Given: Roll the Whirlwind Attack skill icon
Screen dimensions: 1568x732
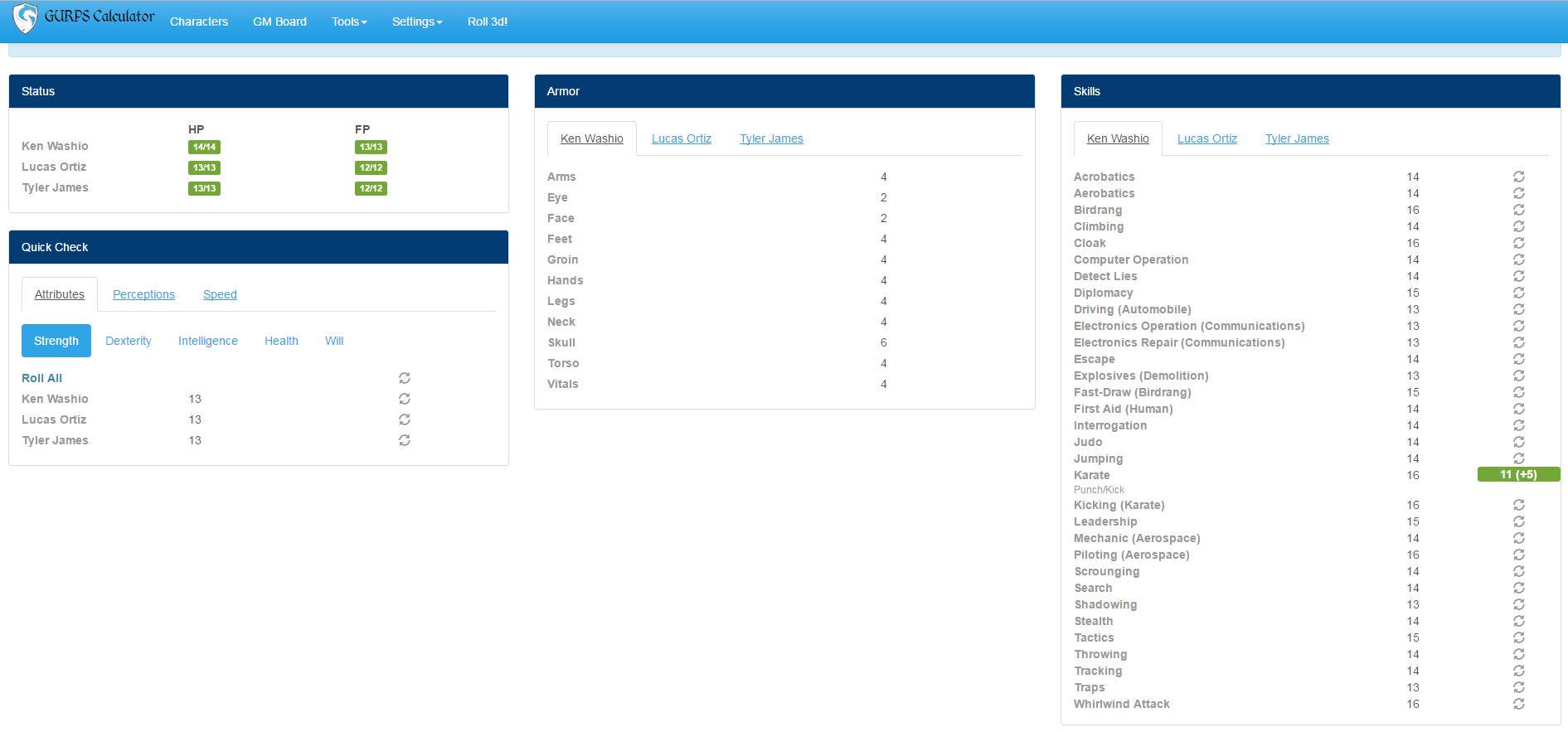Looking at the screenshot, I should pyautogui.click(x=1518, y=704).
